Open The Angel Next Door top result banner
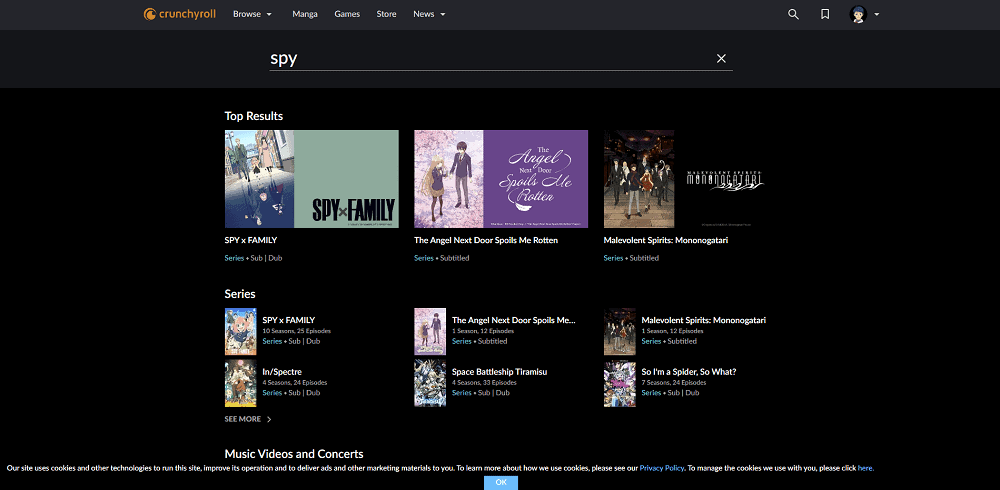 click(x=501, y=179)
